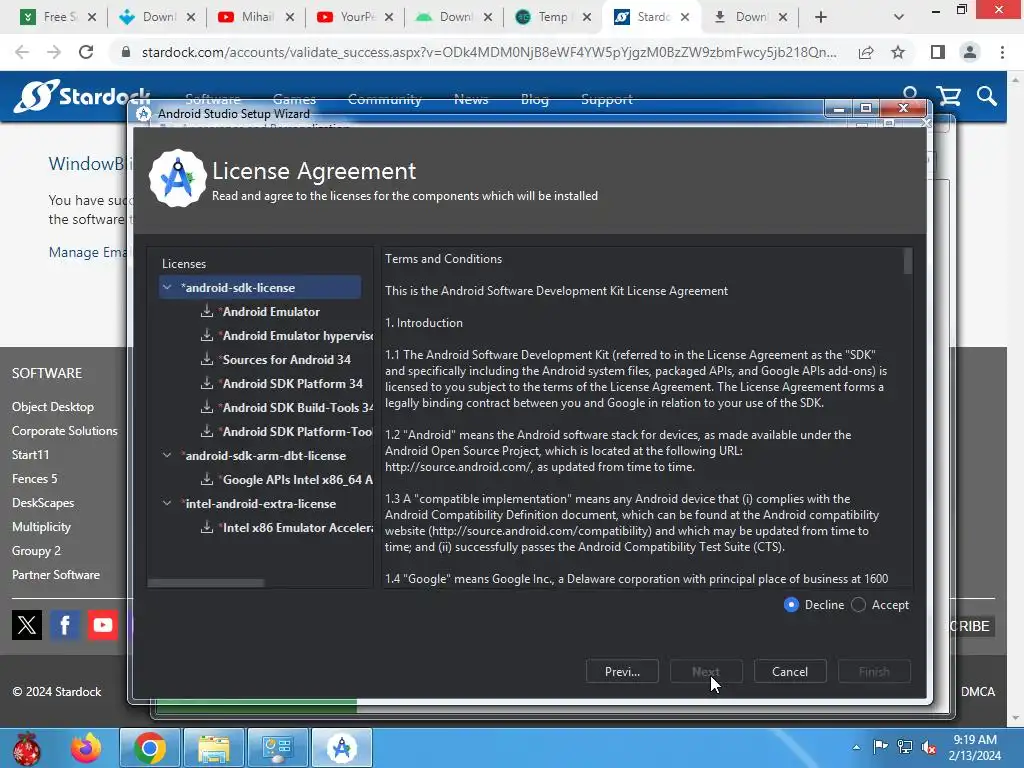Click DMCA link in footer

tap(978, 692)
